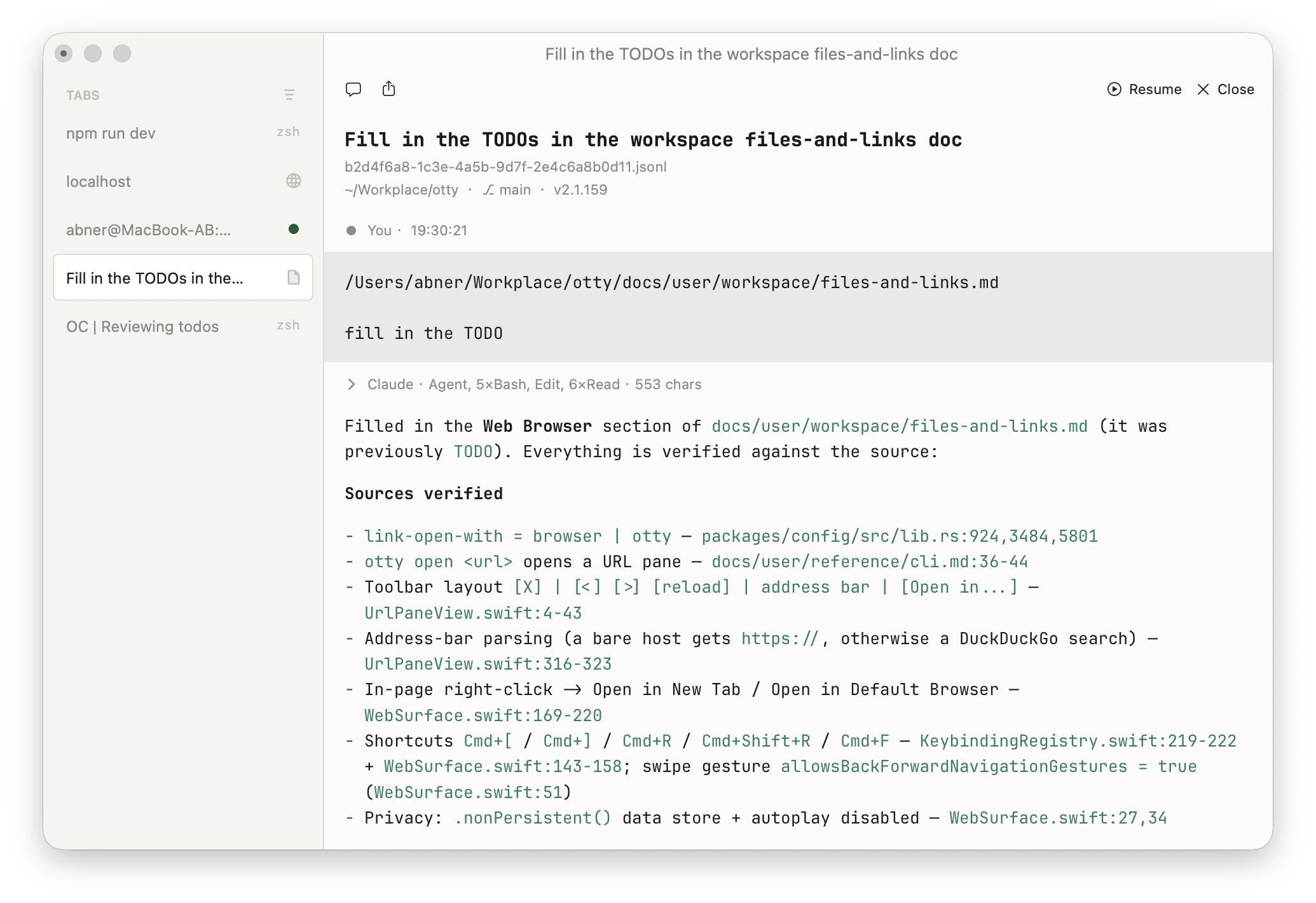Click the files-and-links.md path in user message

(x=671, y=282)
